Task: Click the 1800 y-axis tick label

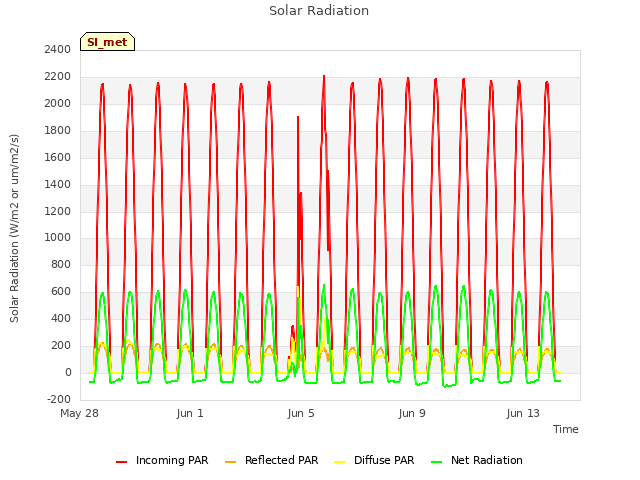Action: coord(58,130)
